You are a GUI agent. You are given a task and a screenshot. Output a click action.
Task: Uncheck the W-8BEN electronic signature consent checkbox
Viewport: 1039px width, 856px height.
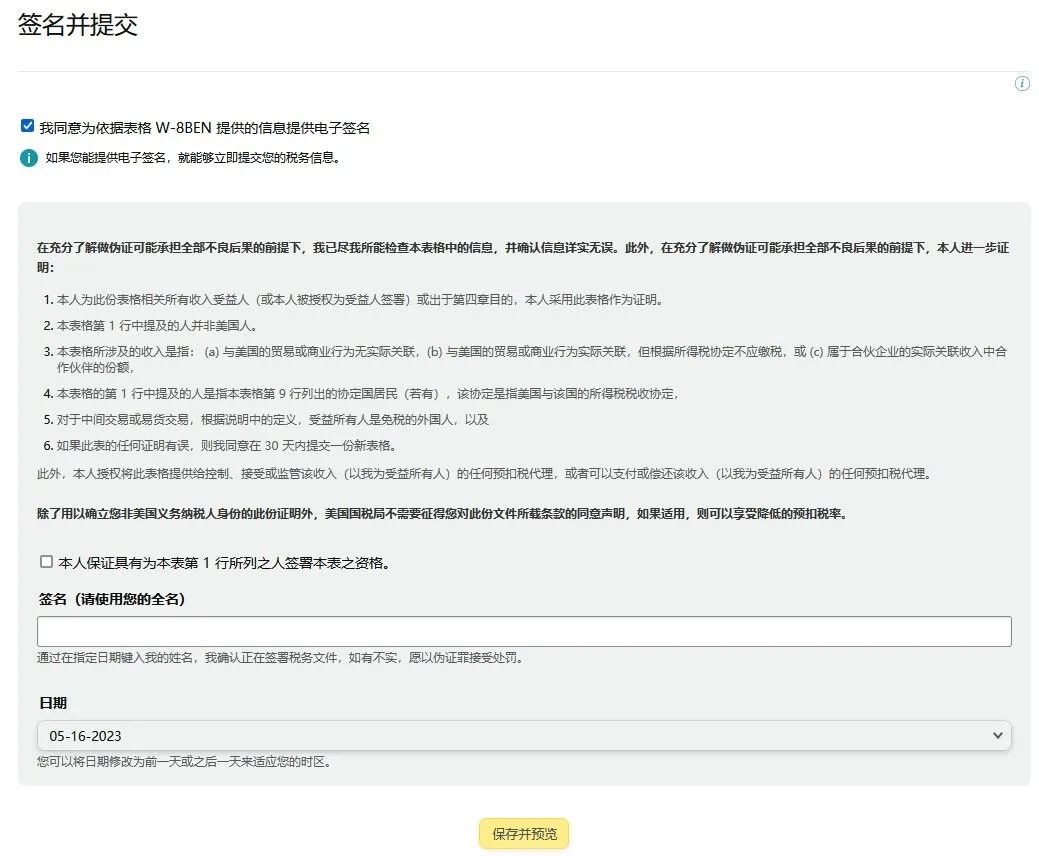click(27, 125)
